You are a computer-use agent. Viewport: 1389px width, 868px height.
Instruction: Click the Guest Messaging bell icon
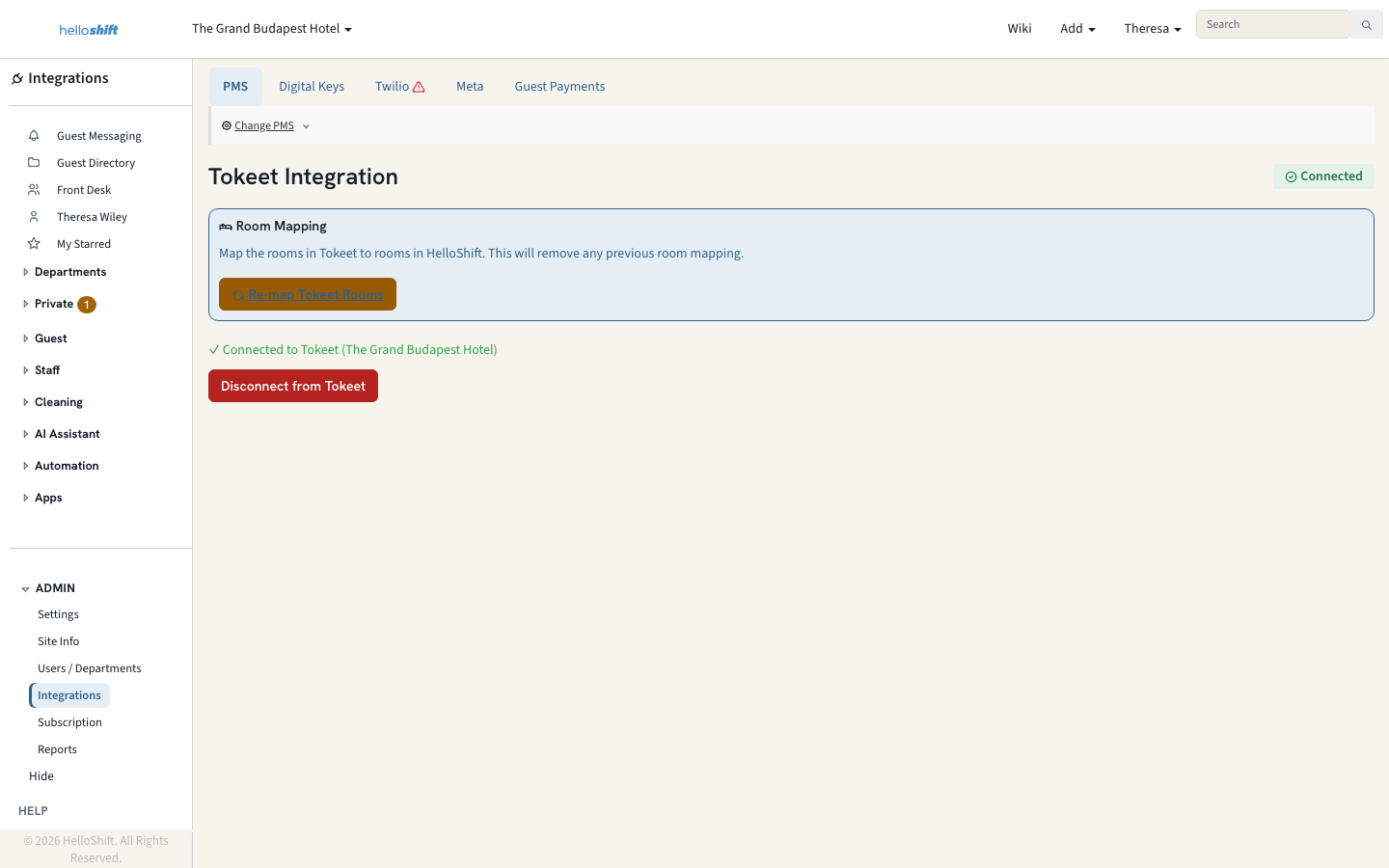[34, 136]
